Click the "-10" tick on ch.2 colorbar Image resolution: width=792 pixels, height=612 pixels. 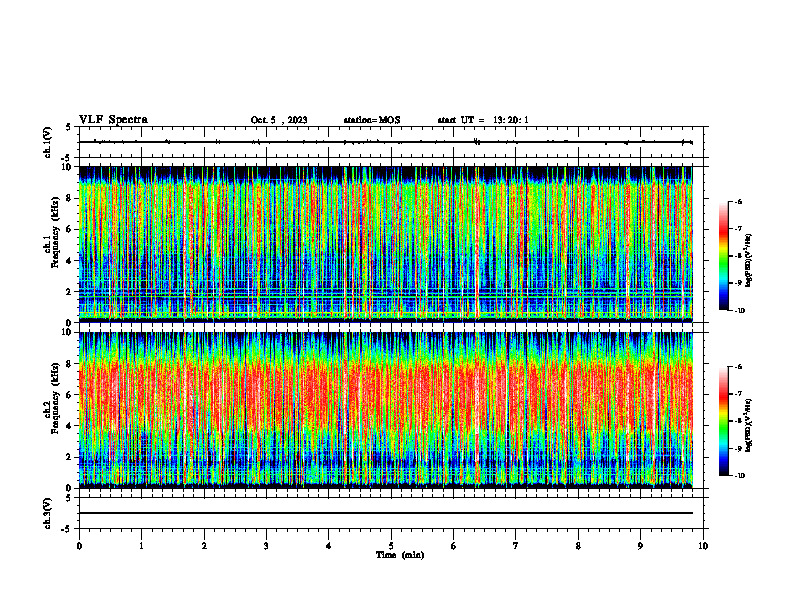(739, 476)
